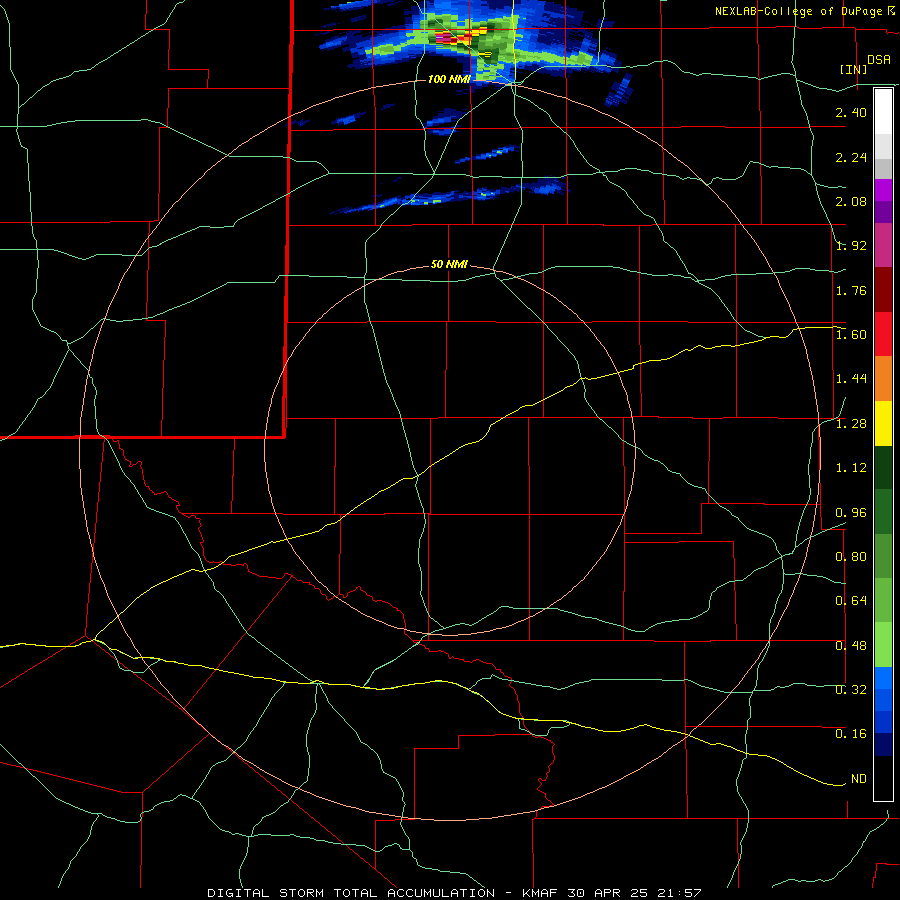Click the 0.32 scale value
Image resolution: width=900 pixels, height=900 pixels.
pyautogui.click(x=851, y=689)
